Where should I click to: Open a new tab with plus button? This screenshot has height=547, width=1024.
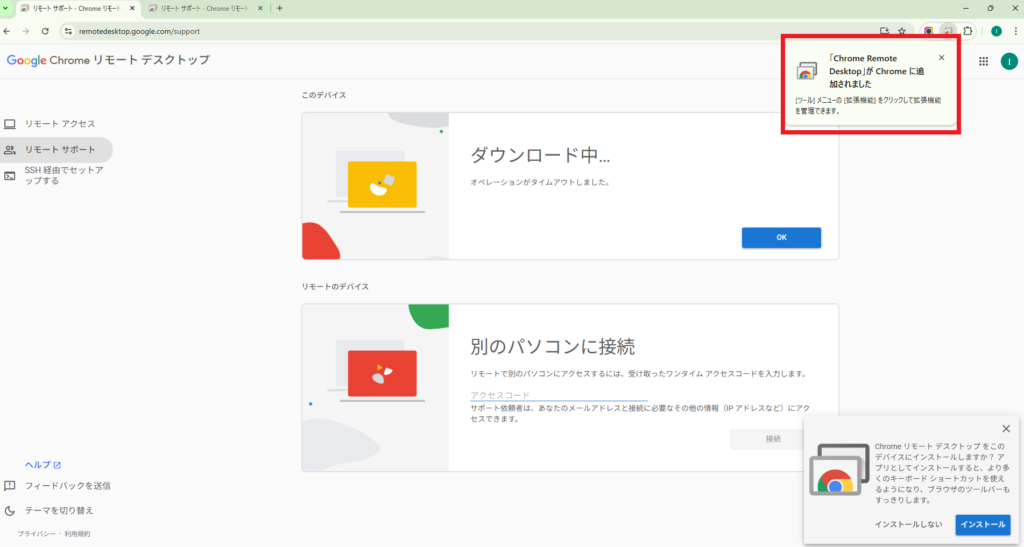click(279, 8)
